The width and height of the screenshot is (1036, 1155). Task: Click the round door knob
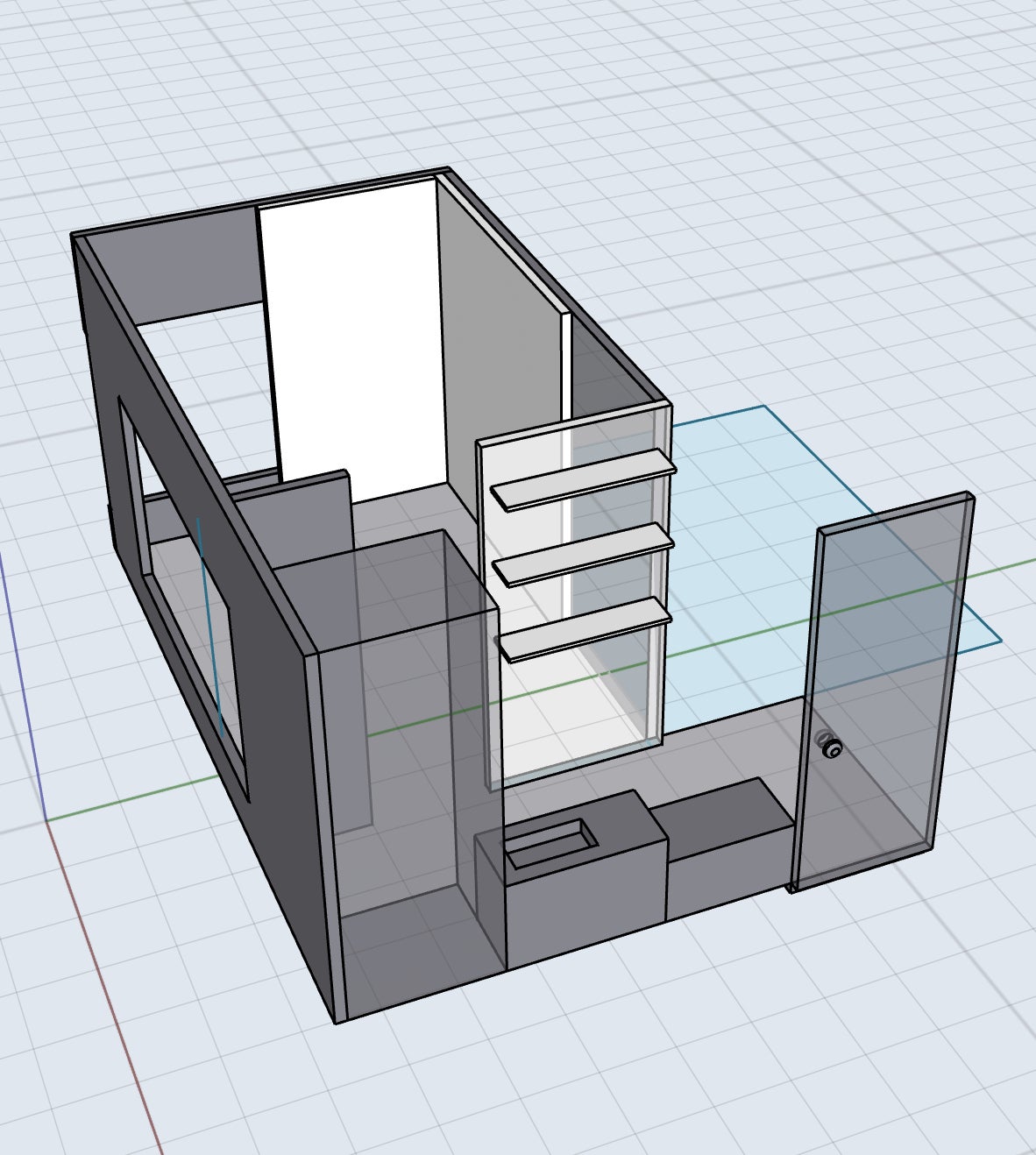830,748
